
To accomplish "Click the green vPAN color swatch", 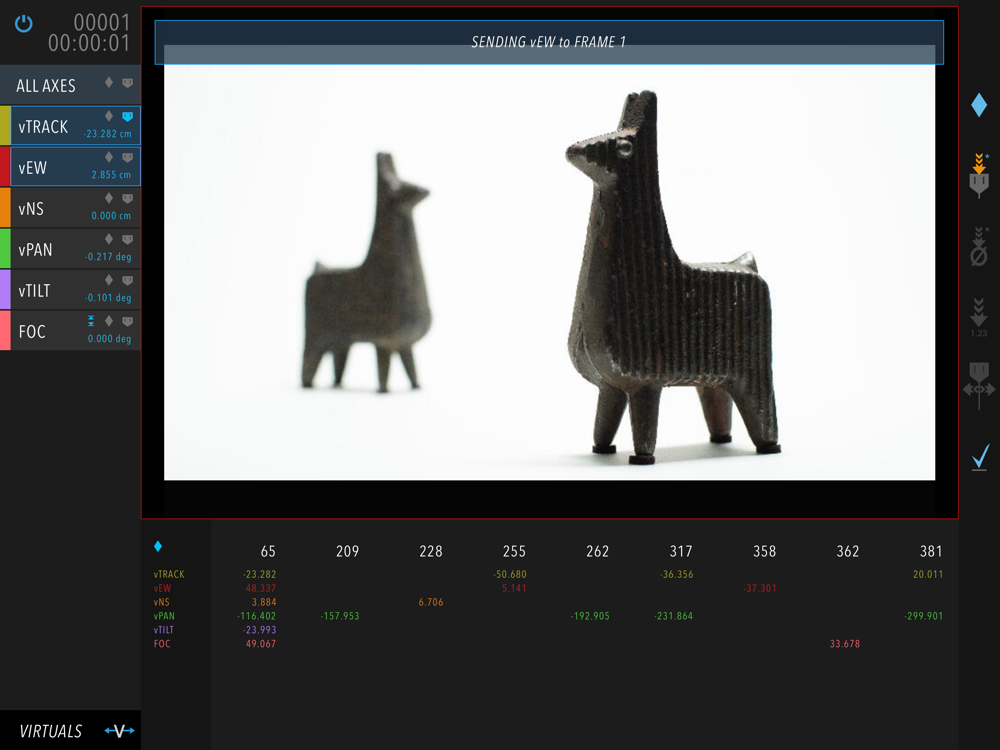I will pos(5,248).
